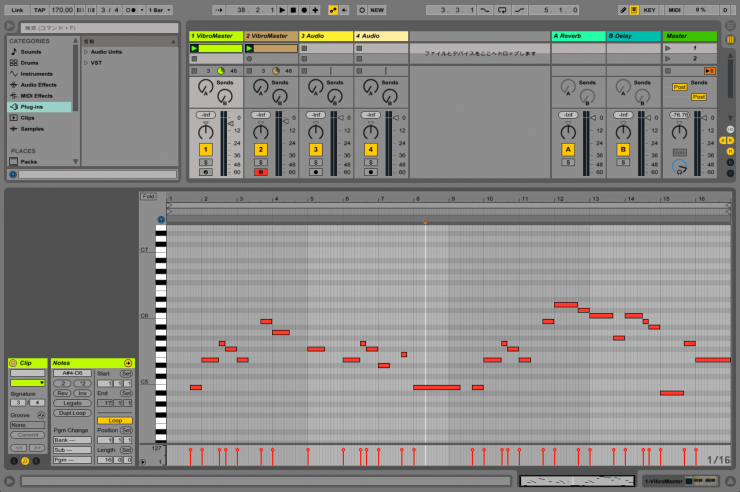Toggle the clip Loop button
This screenshot has height=492, width=740.
click(115, 420)
